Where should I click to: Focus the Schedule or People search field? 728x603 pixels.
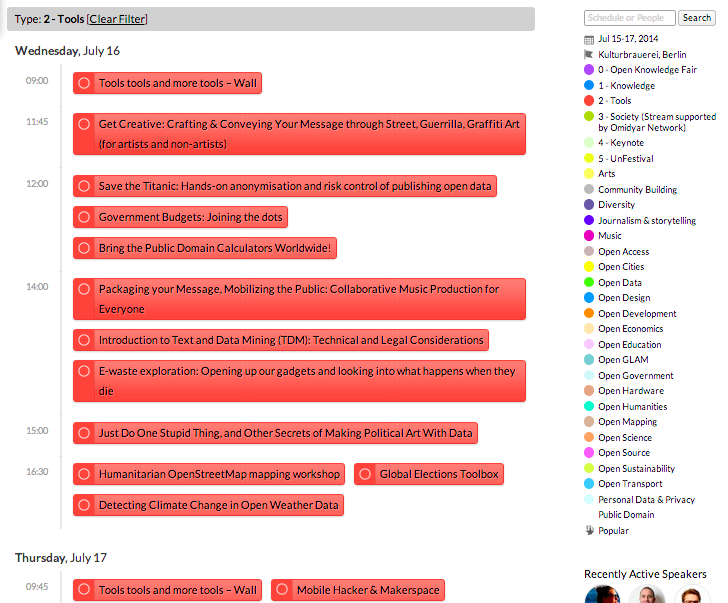(x=630, y=18)
